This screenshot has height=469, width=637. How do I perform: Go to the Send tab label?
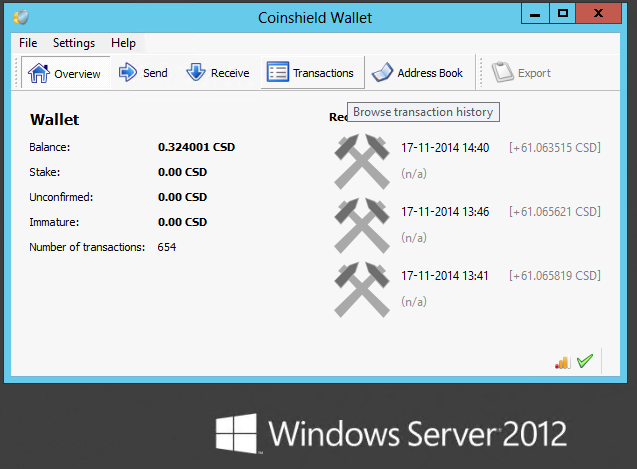point(155,73)
